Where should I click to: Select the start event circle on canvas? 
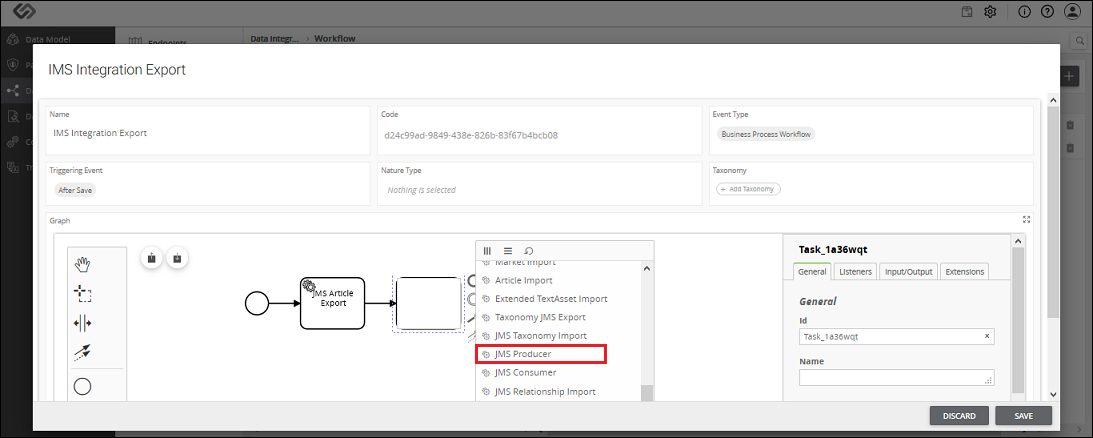(257, 303)
